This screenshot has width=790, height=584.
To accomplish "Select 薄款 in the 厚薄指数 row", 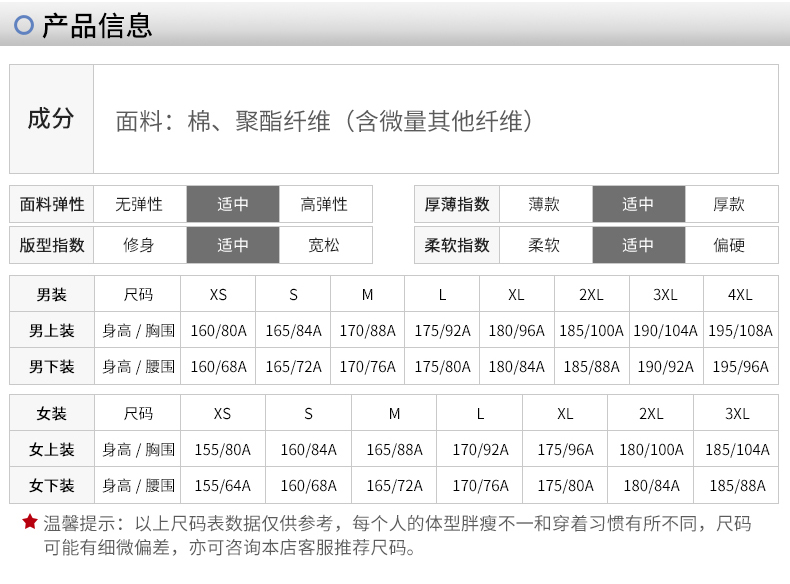I will [x=545, y=204].
